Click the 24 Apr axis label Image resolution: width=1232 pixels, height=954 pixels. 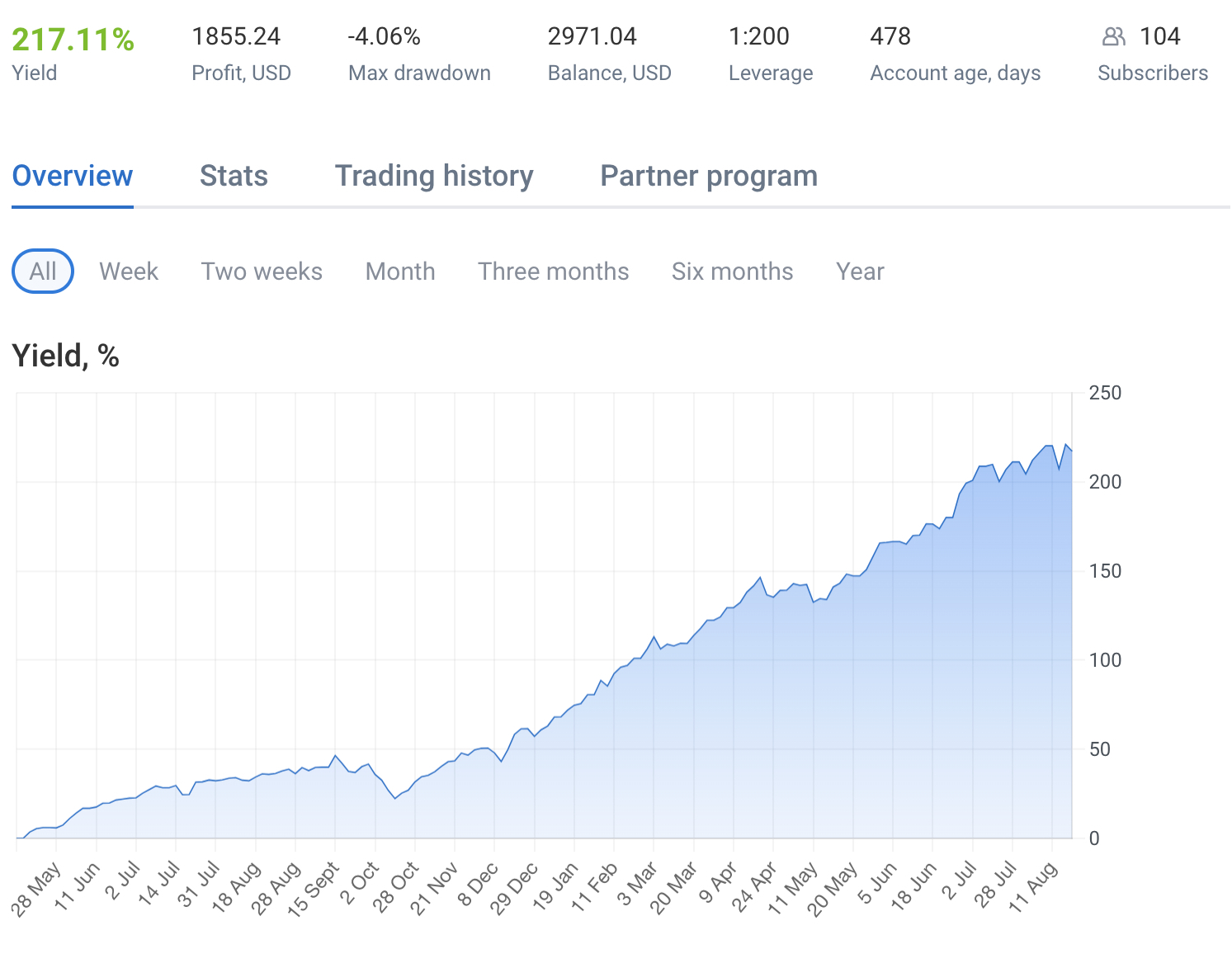point(754,886)
